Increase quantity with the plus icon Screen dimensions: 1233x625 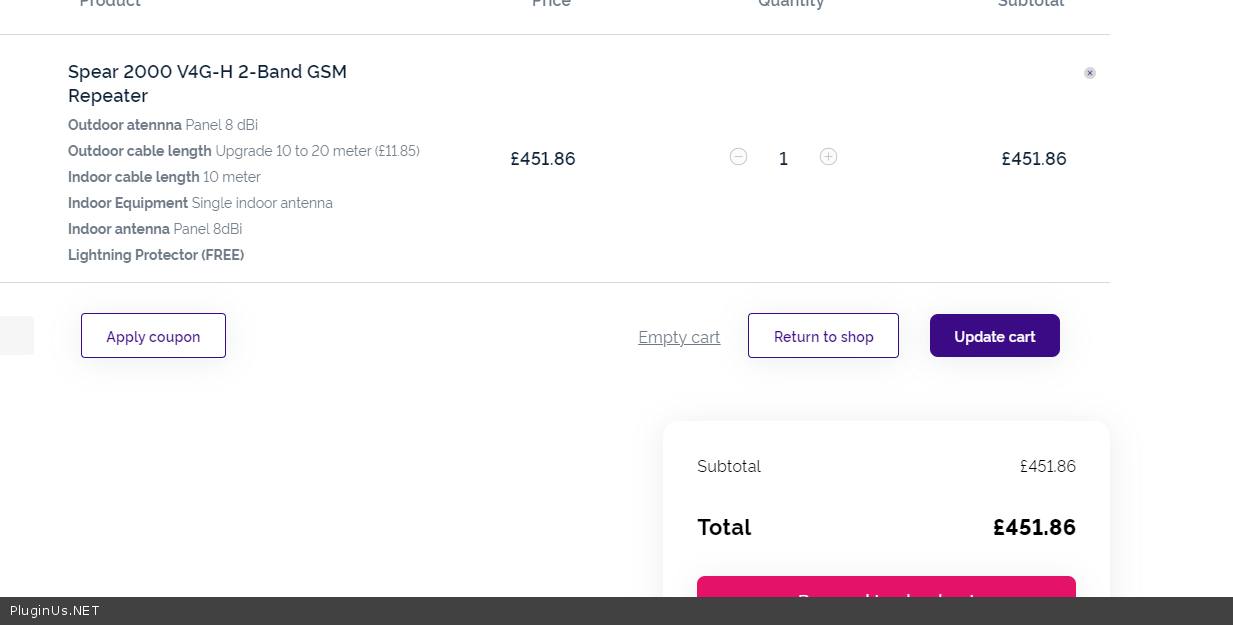pos(828,157)
